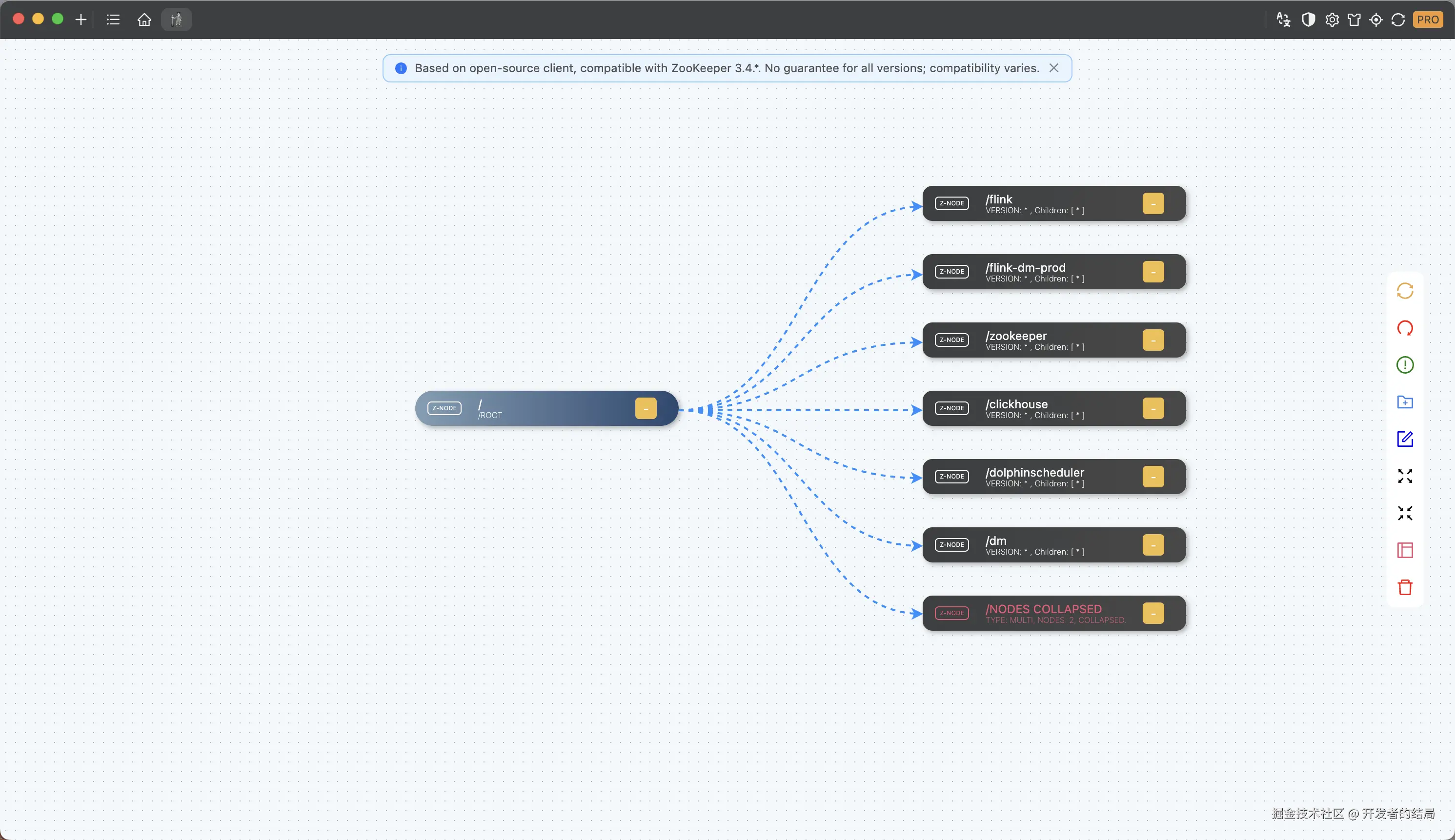The height and width of the screenshot is (840, 1455).
Task: Collapse the root node with its yellow button
Action: point(646,408)
